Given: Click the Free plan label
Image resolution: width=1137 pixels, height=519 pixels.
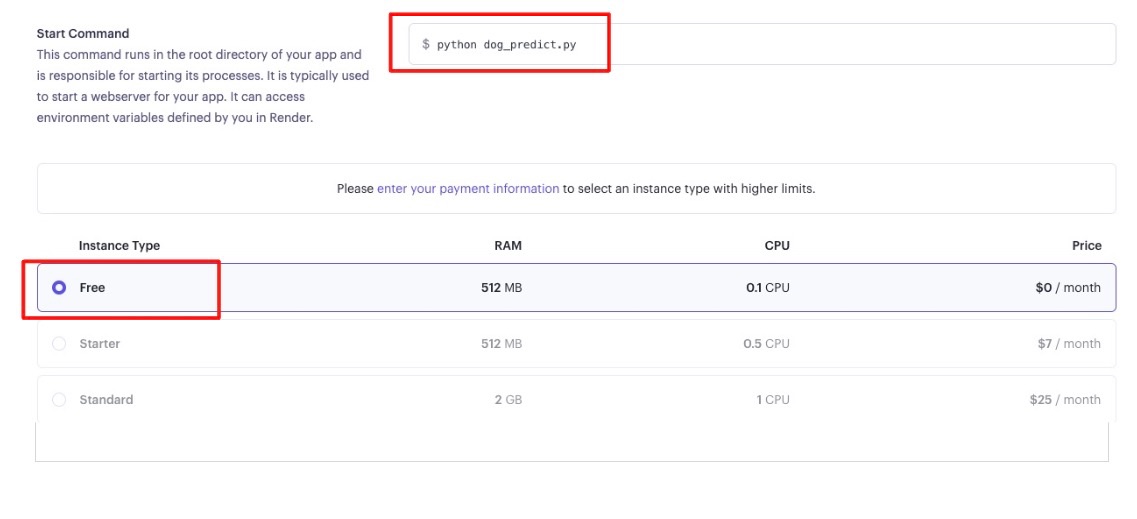Looking at the screenshot, I should pyautogui.click(x=92, y=288).
